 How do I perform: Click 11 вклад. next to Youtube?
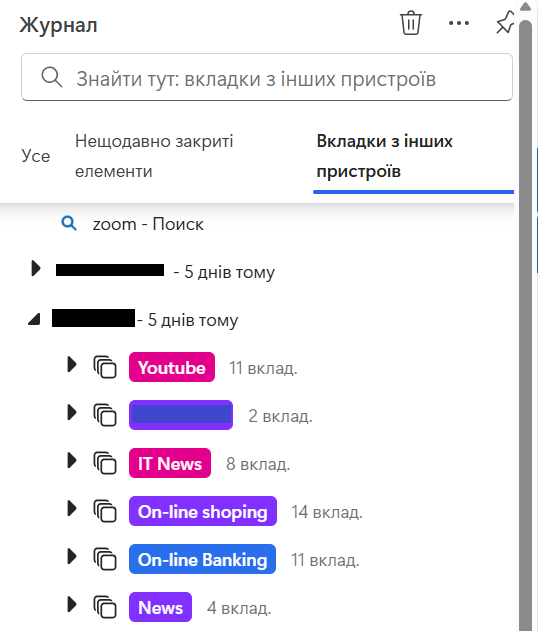[263, 368]
